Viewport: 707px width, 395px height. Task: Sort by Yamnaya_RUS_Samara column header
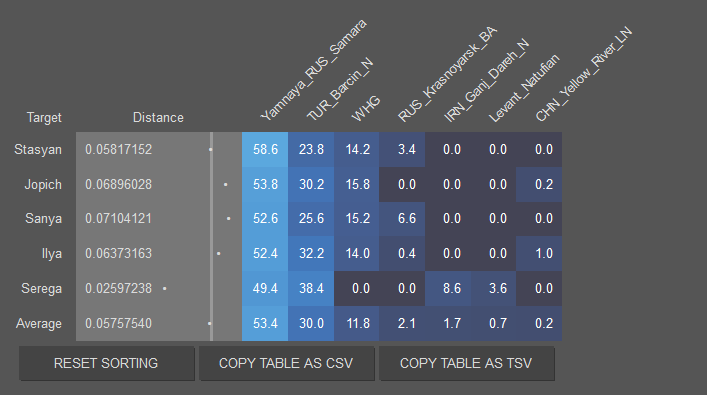313,70
